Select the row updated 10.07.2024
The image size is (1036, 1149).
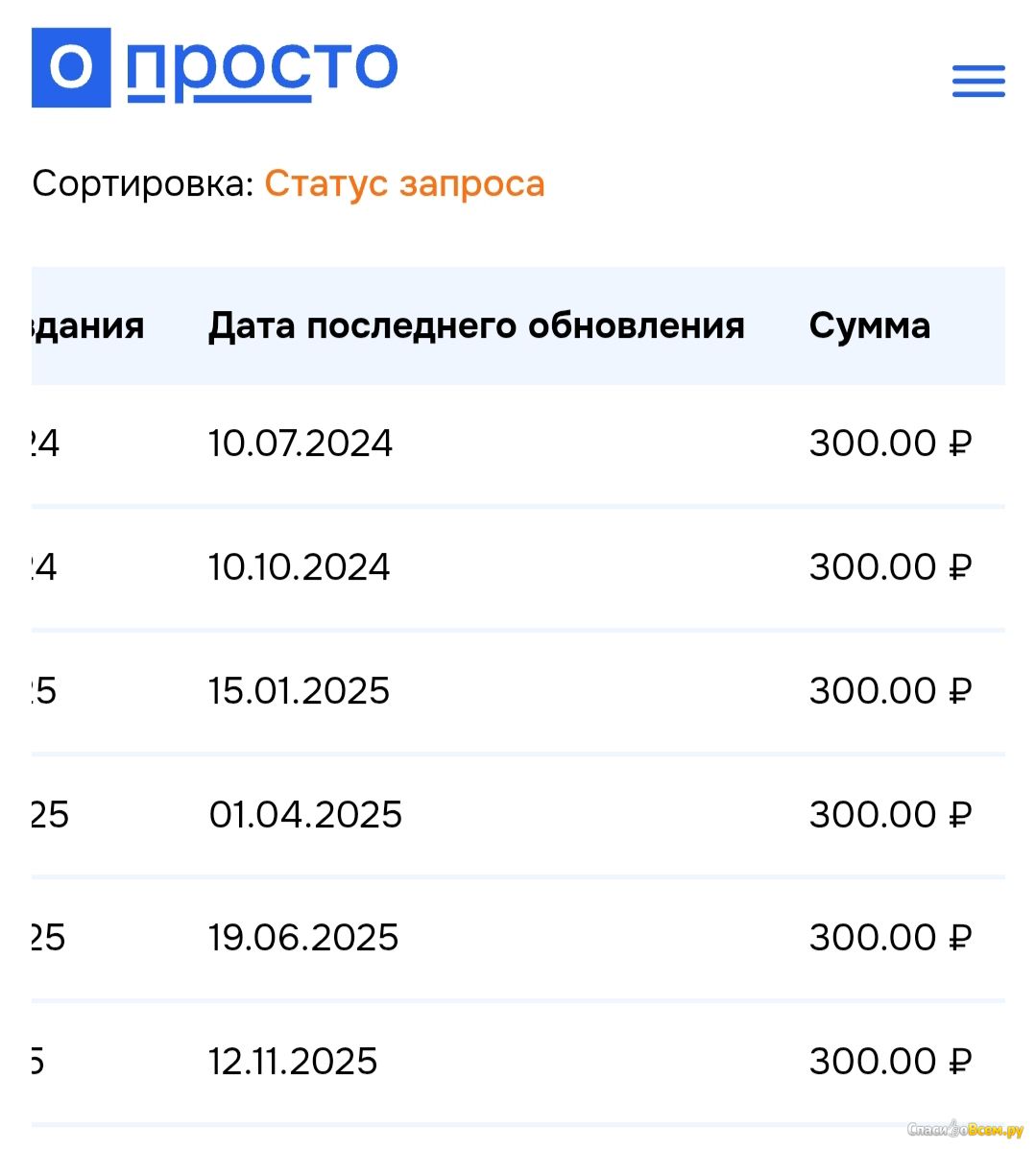pos(301,443)
